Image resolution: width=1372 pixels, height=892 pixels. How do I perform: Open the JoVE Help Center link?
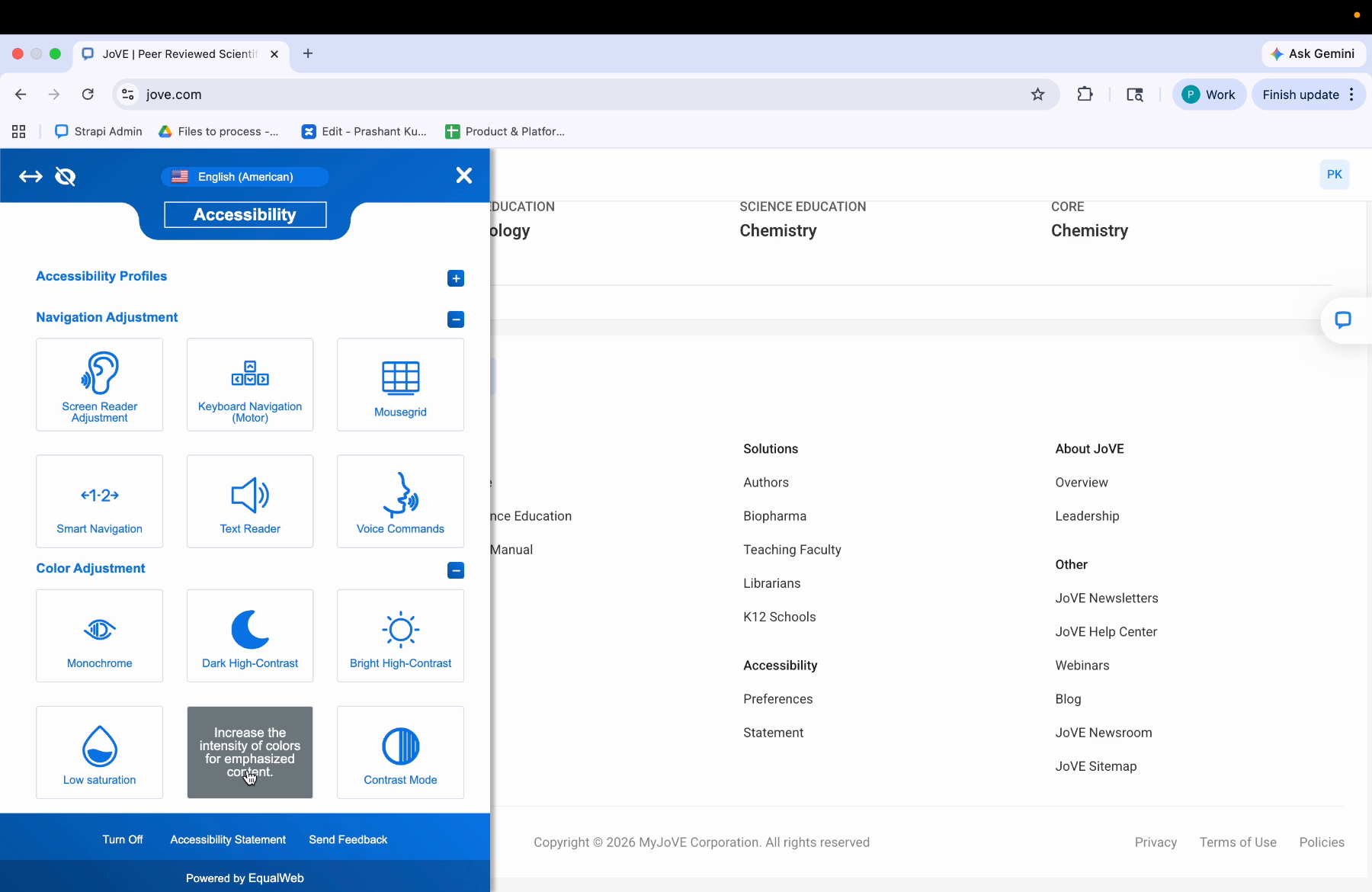click(1106, 632)
